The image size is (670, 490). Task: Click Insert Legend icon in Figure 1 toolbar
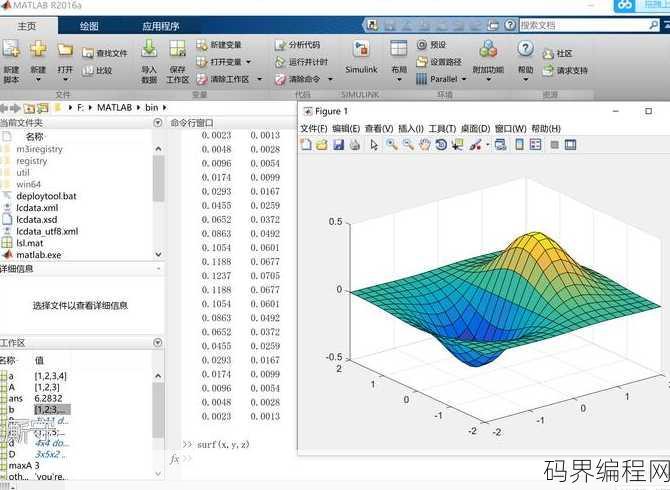[535, 145]
